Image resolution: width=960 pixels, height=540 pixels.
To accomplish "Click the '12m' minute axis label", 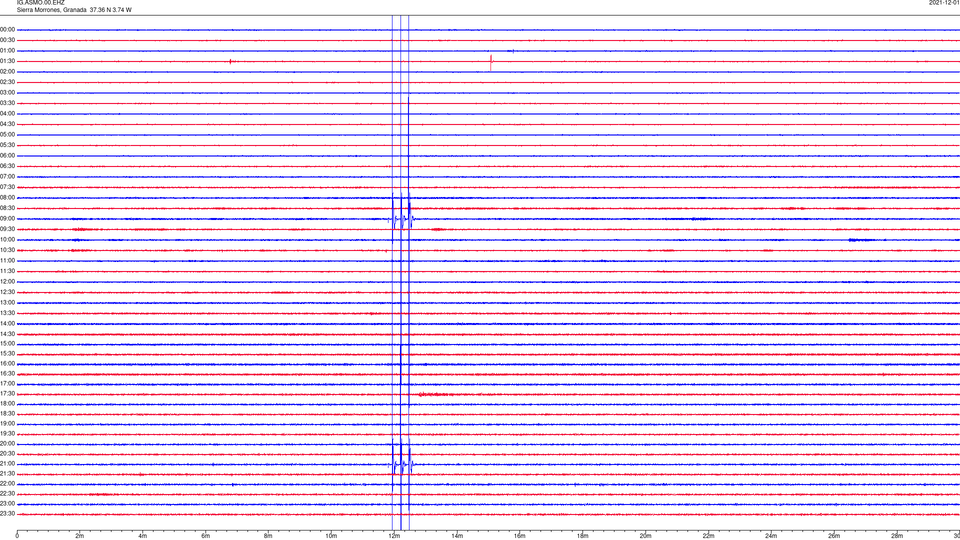I will pyautogui.click(x=394, y=536).
